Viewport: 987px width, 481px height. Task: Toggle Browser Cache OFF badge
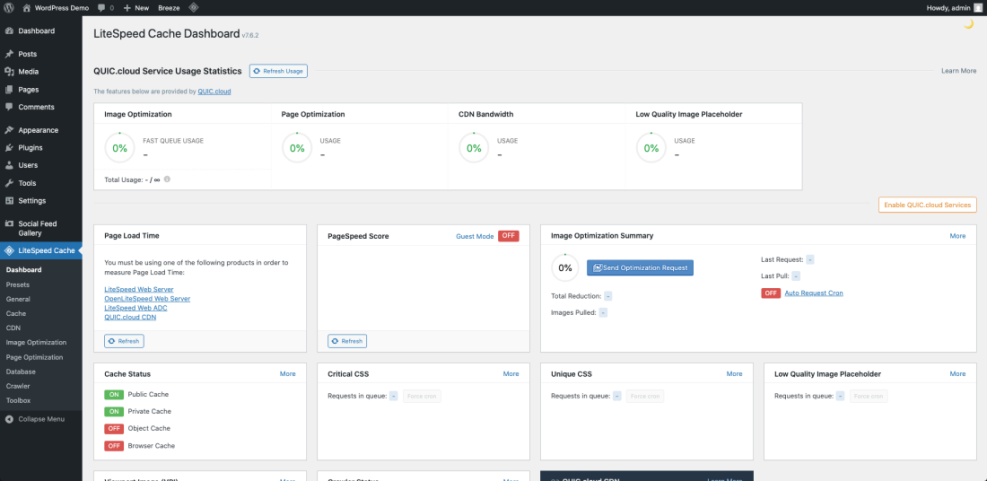click(x=114, y=446)
